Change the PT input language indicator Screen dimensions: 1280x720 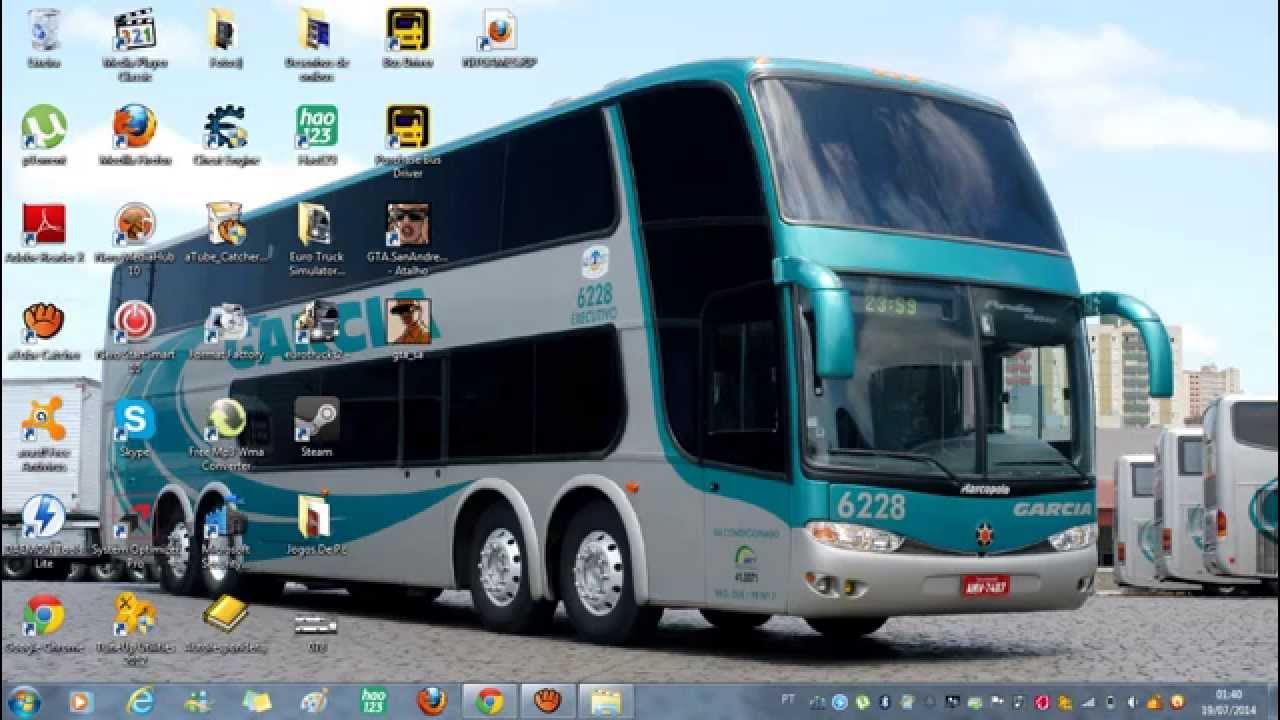tap(788, 700)
